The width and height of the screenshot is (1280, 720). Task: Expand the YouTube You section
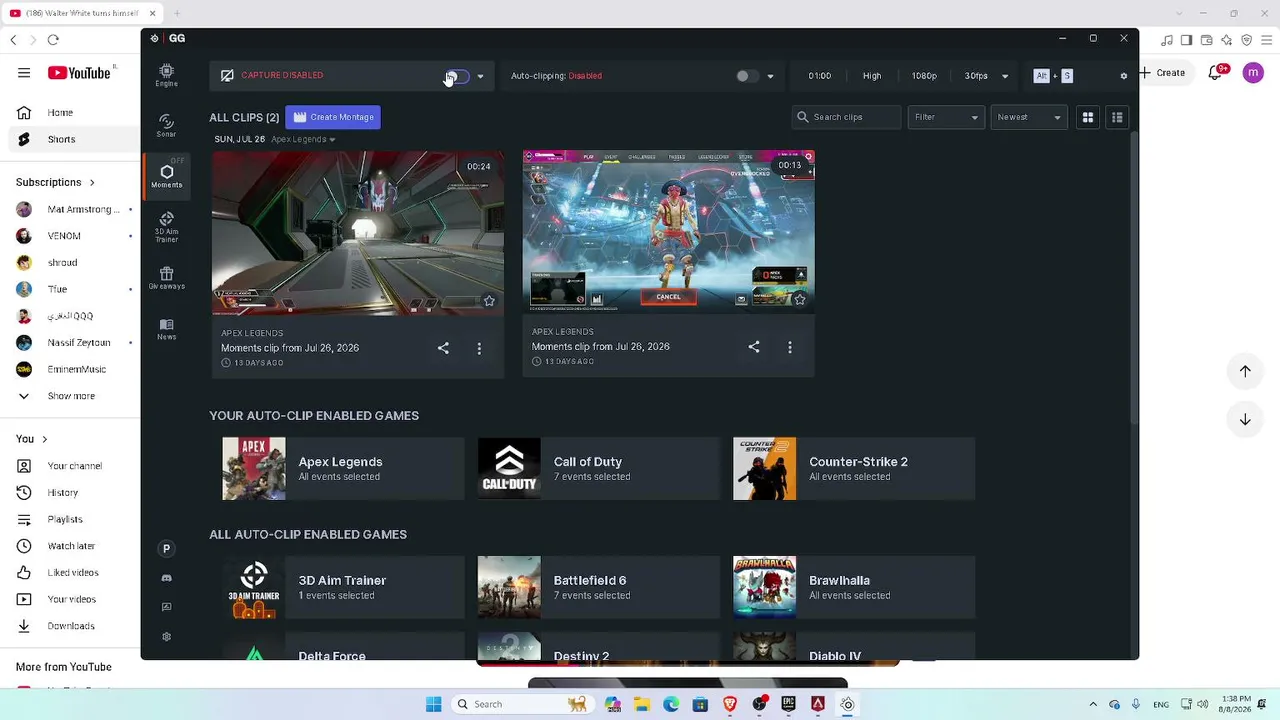[32, 438]
